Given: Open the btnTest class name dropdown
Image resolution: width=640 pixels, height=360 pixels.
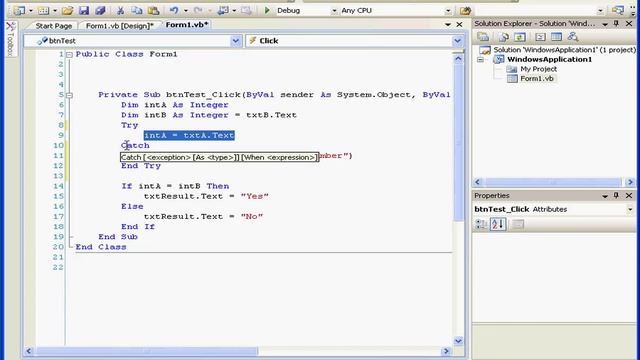Looking at the screenshot, I should 236,40.
